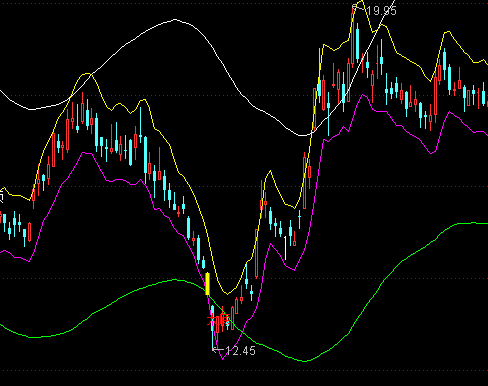The width and height of the screenshot is (488, 386).
Task: Click the lowest red dotted gridline
Action: pyautogui.click(x=244, y=370)
